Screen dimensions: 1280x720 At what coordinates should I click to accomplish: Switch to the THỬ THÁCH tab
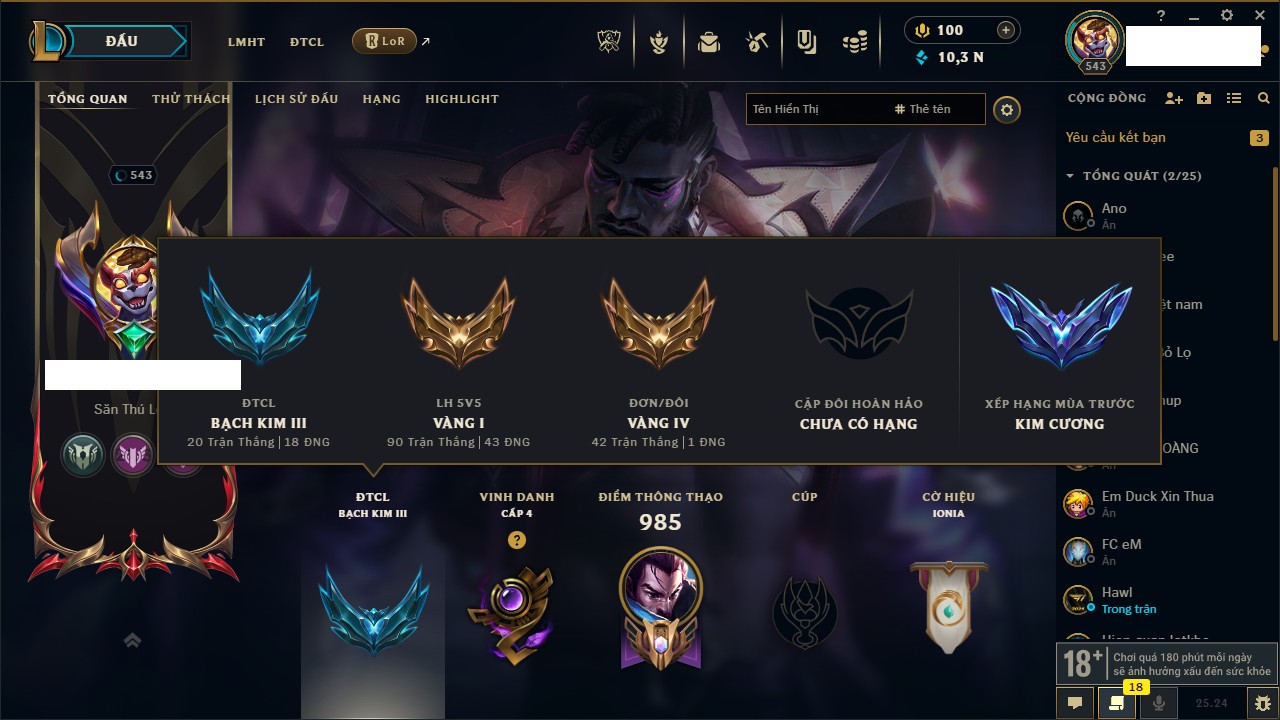coord(191,99)
